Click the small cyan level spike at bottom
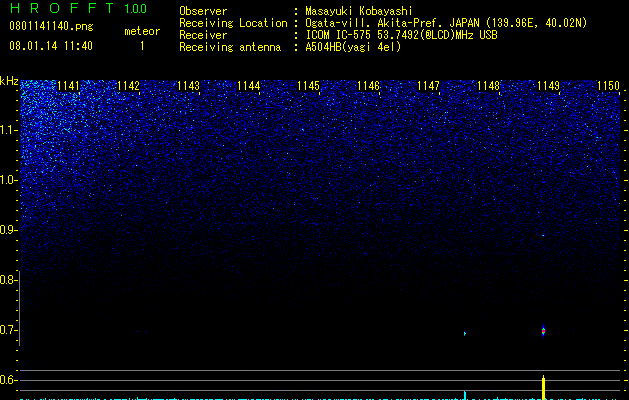 point(465,395)
